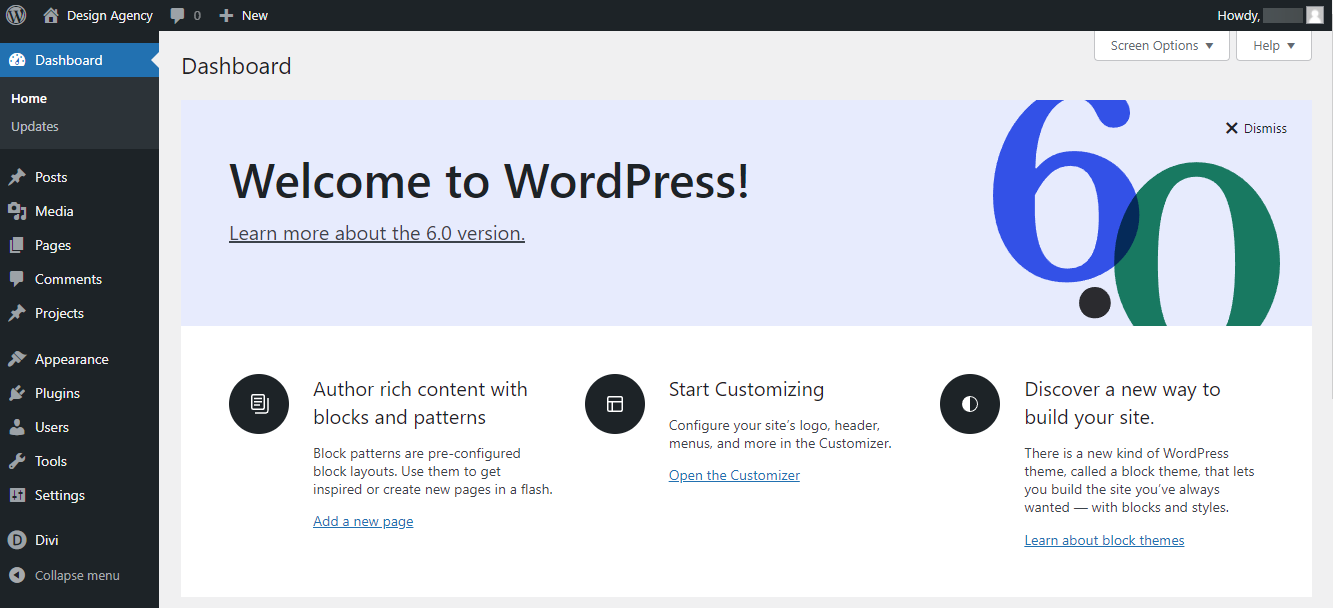Open the Plugins menu
Screen dimensions: 1333x608
(x=57, y=393)
